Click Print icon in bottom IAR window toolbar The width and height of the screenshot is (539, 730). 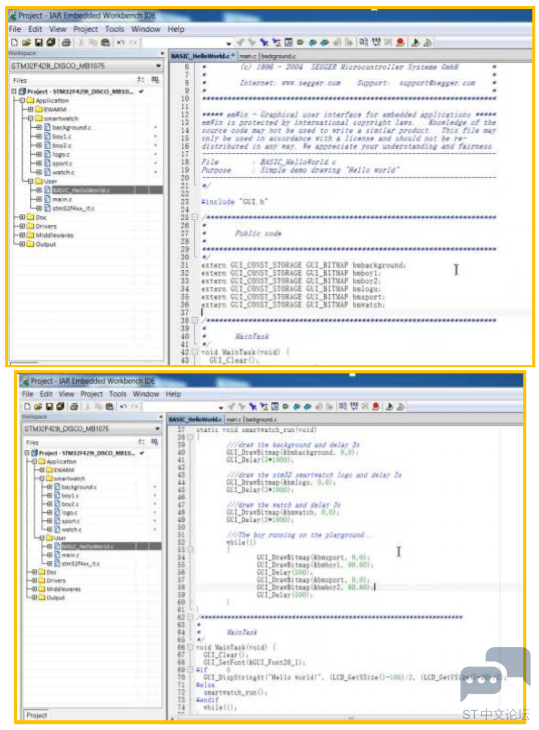pyautogui.click(x=74, y=406)
